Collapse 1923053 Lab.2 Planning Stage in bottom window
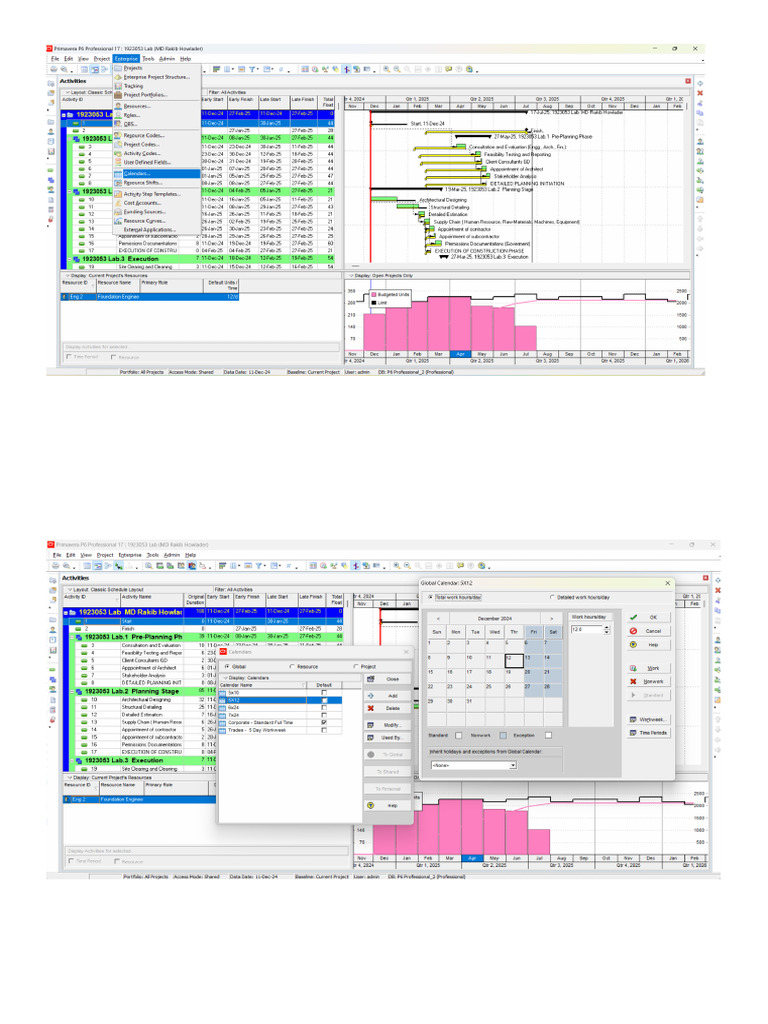The height and width of the screenshot is (1024, 768). [x=71, y=692]
